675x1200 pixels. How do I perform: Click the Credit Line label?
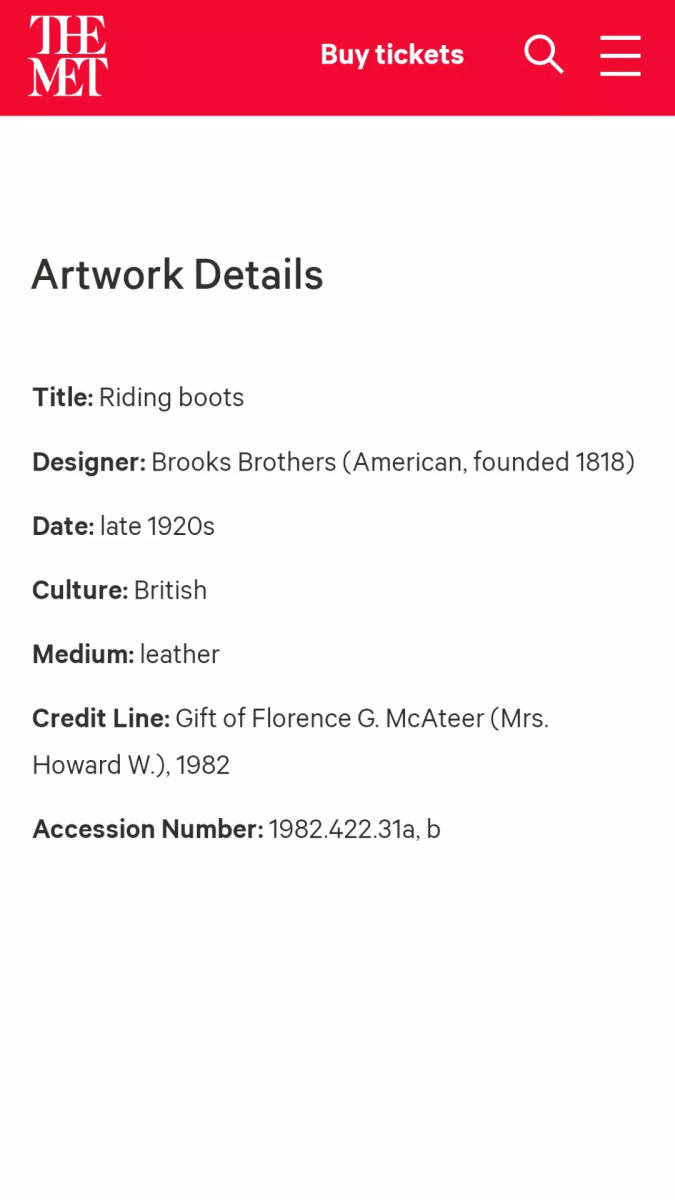click(101, 718)
